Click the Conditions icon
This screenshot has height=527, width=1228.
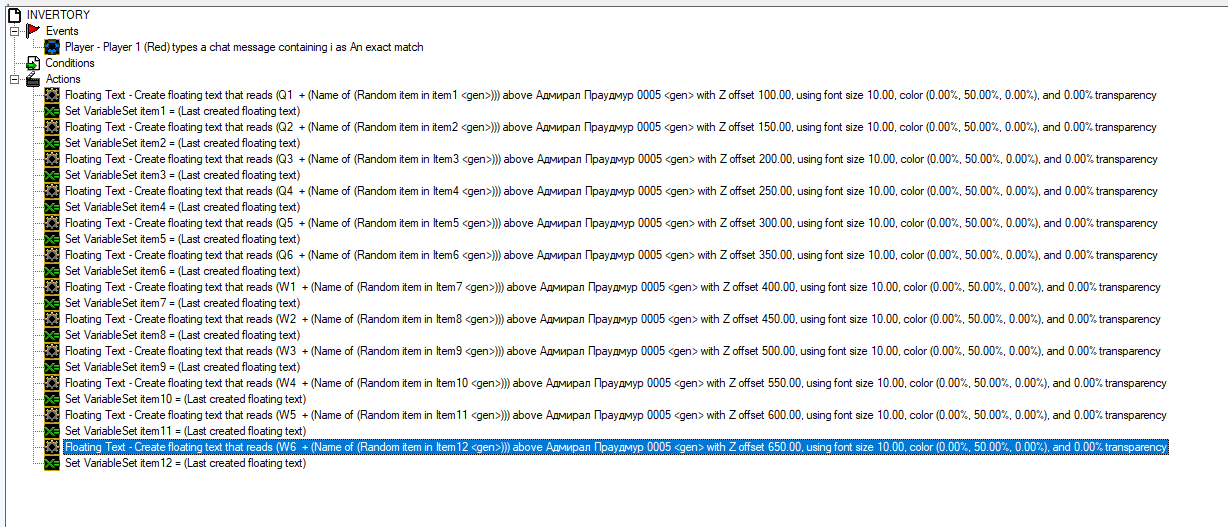click(x=33, y=63)
